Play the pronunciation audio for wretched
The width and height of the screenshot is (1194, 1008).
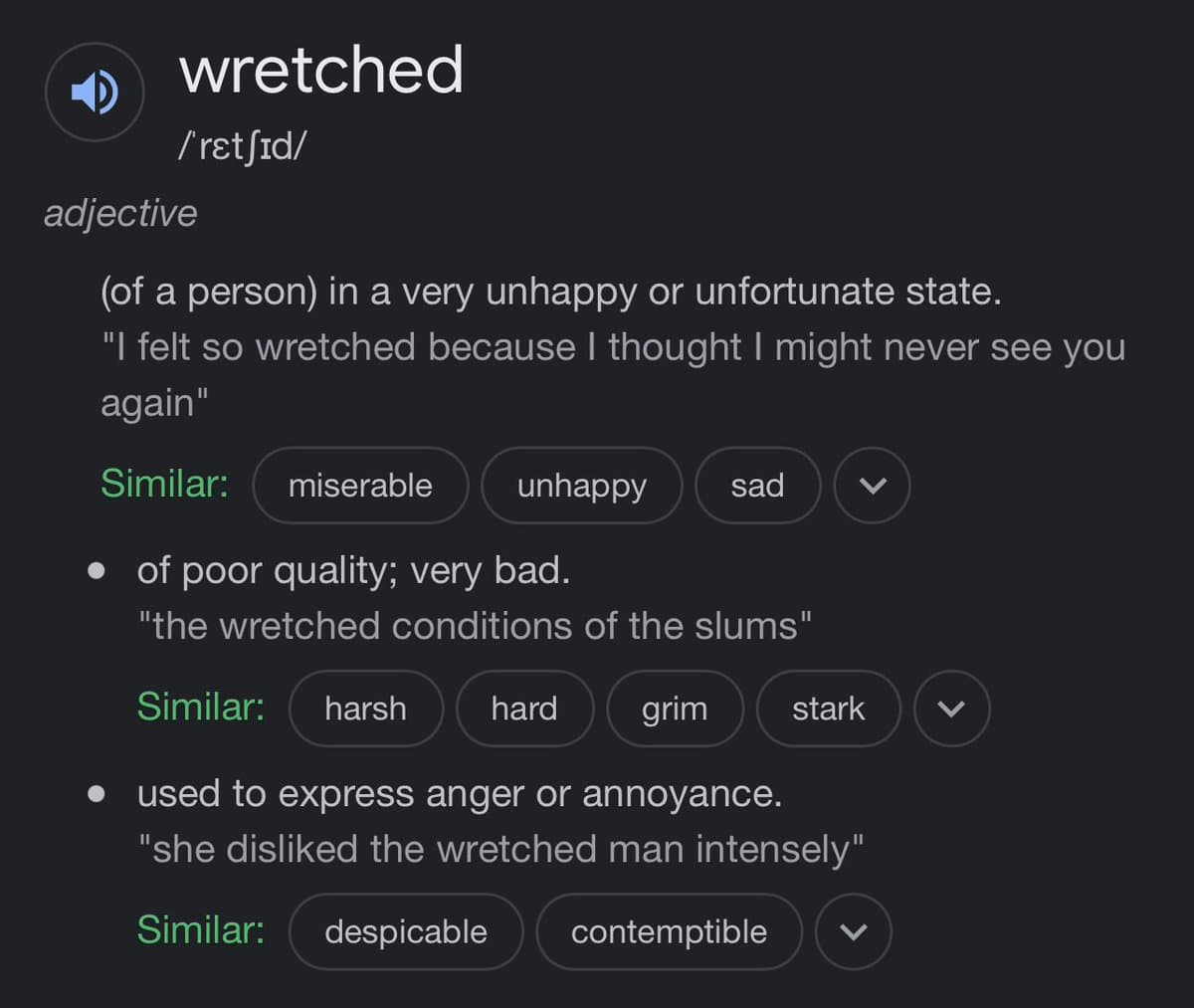coord(95,92)
